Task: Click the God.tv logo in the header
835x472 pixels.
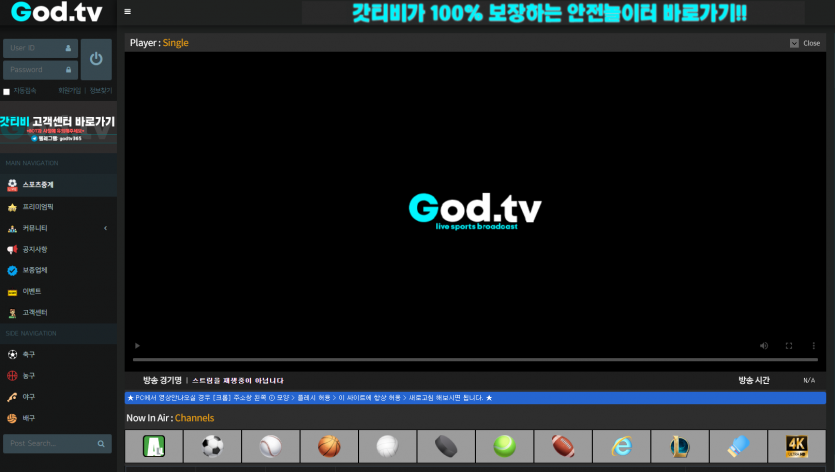Action: (56, 12)
